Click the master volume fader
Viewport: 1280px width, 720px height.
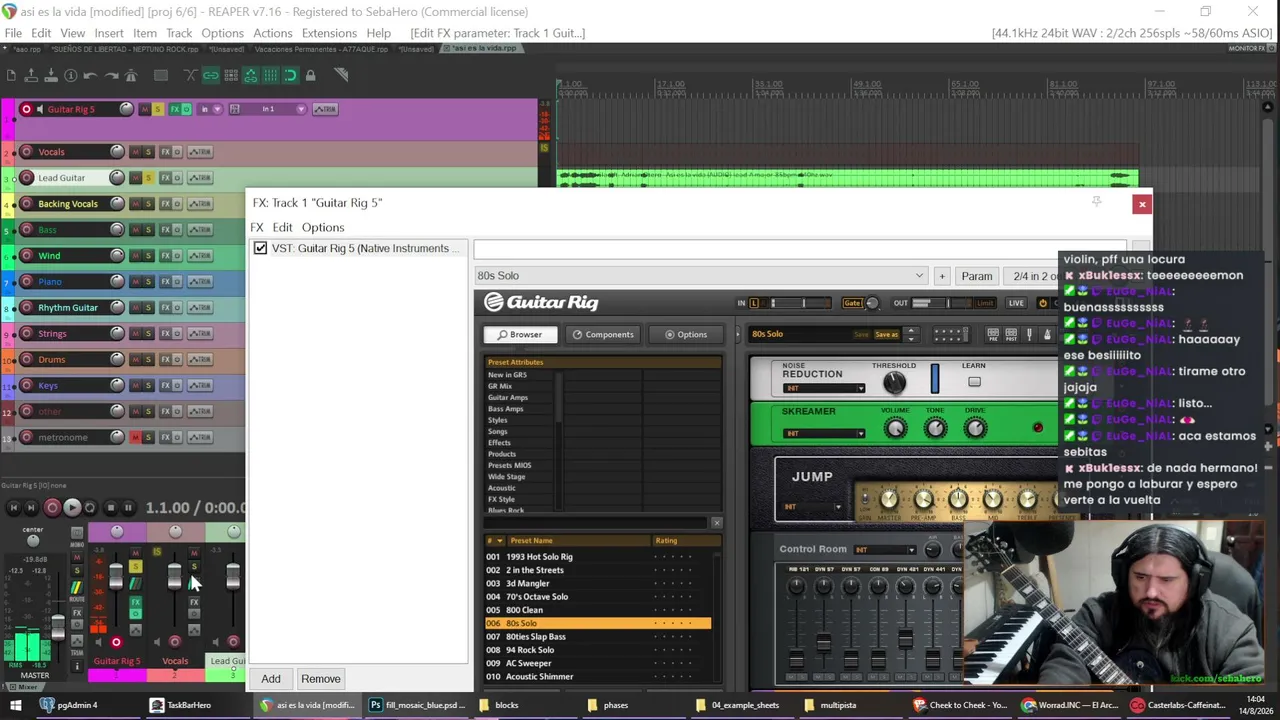58,626
